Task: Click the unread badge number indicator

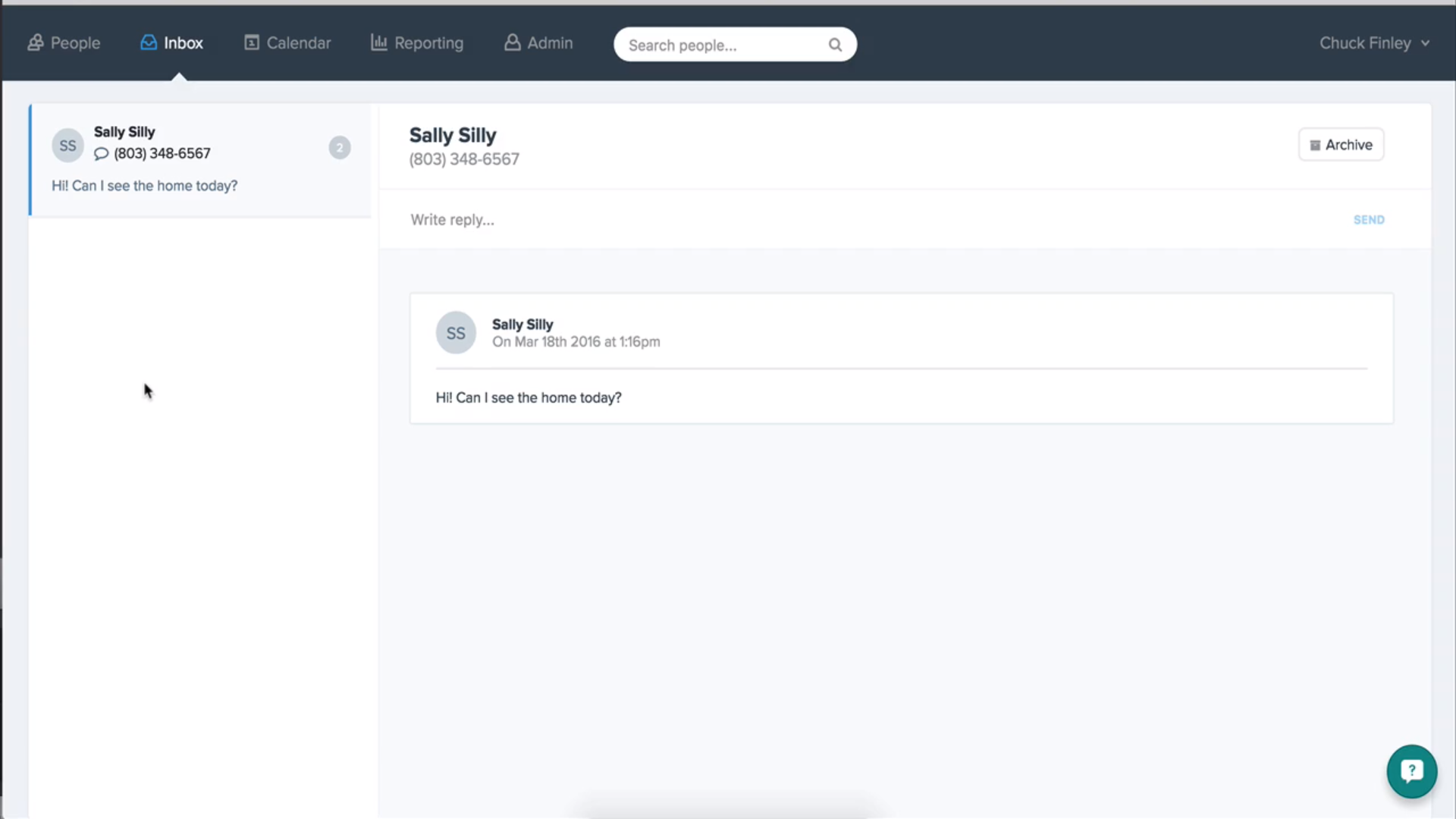Action: pyautogui.click(x=340, y=147)
